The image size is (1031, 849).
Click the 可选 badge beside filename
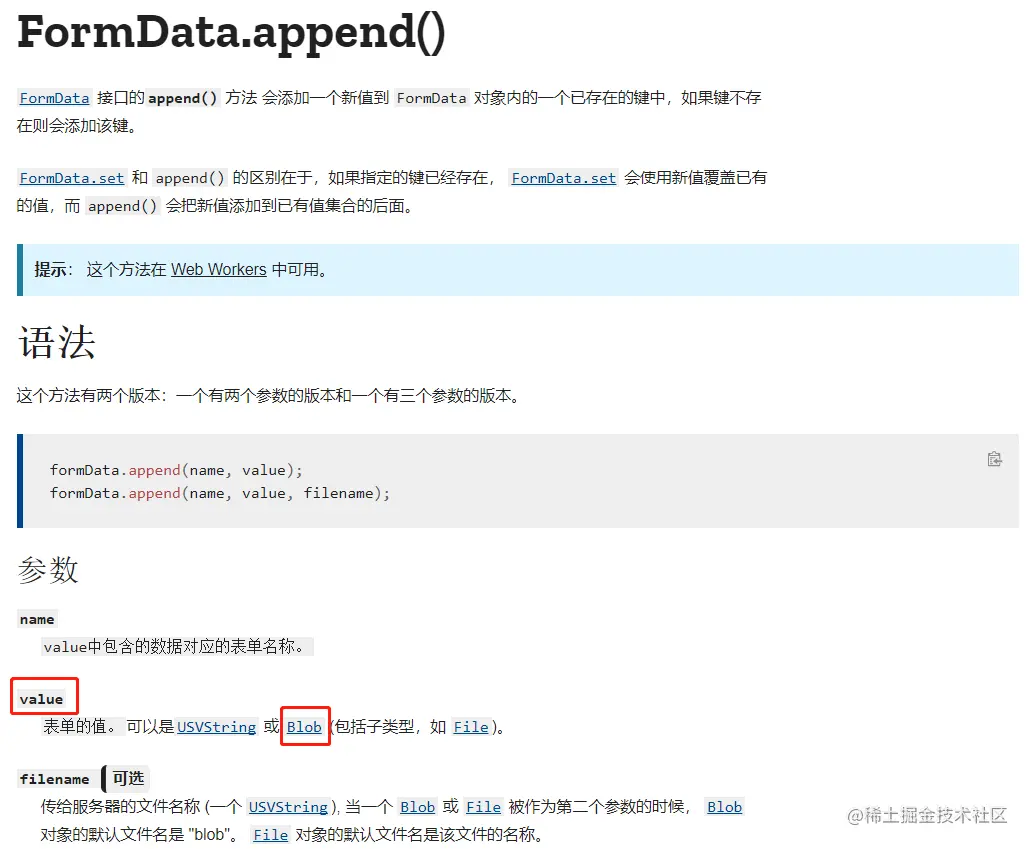127,778
